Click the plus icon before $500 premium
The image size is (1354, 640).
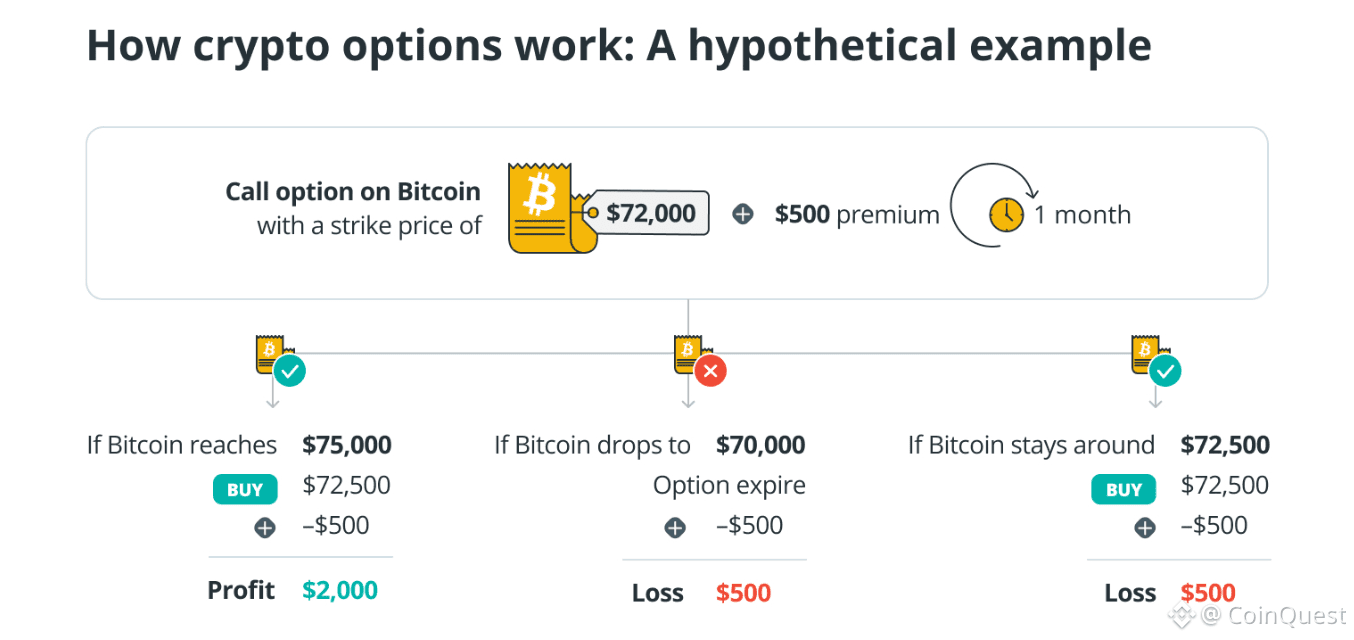tap(743, 214)
